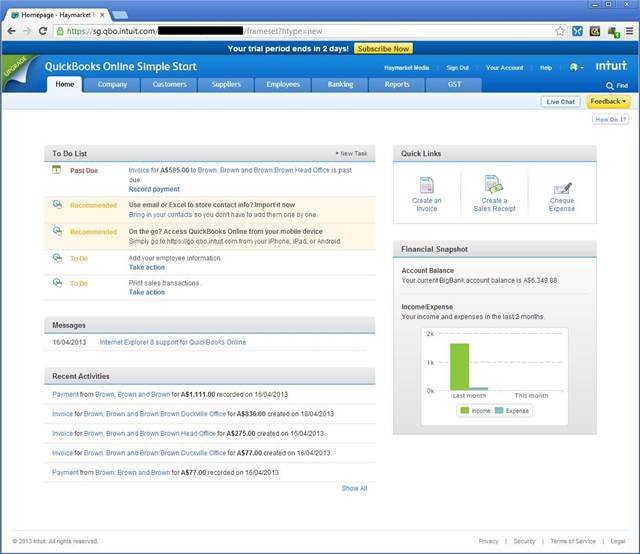Open the Customers tab
Image resolution: width=640 pixels, height=554 pixels.
pyautogui.click(x=169, y=85)
